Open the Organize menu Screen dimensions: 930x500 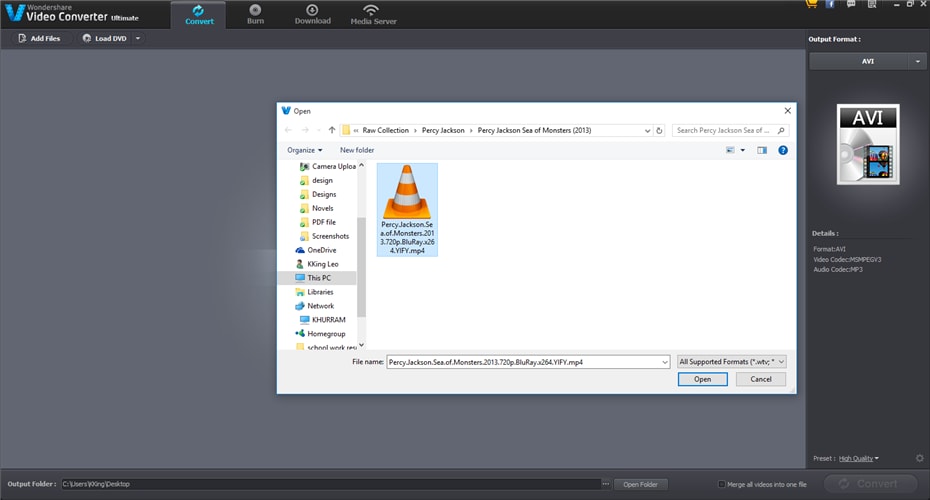pyautogui.click(x=304, y=150)
